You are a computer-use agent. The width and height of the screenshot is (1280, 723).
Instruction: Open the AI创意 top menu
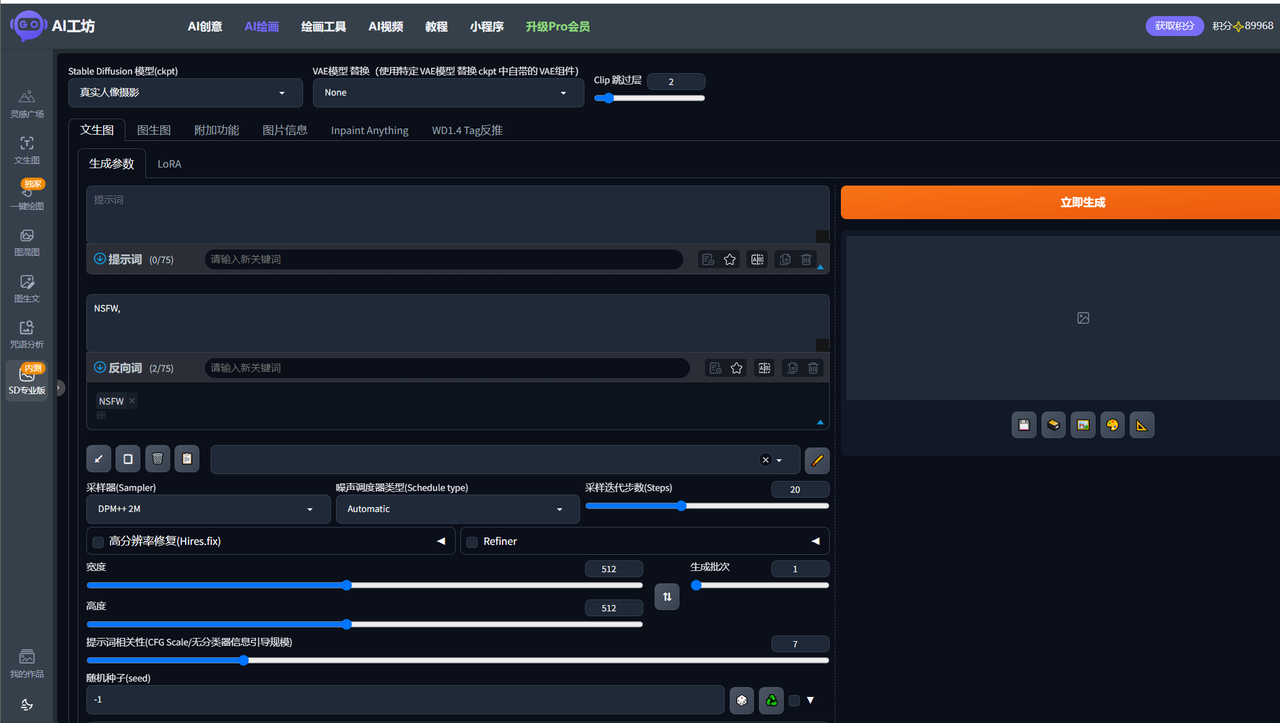[205, 27]
